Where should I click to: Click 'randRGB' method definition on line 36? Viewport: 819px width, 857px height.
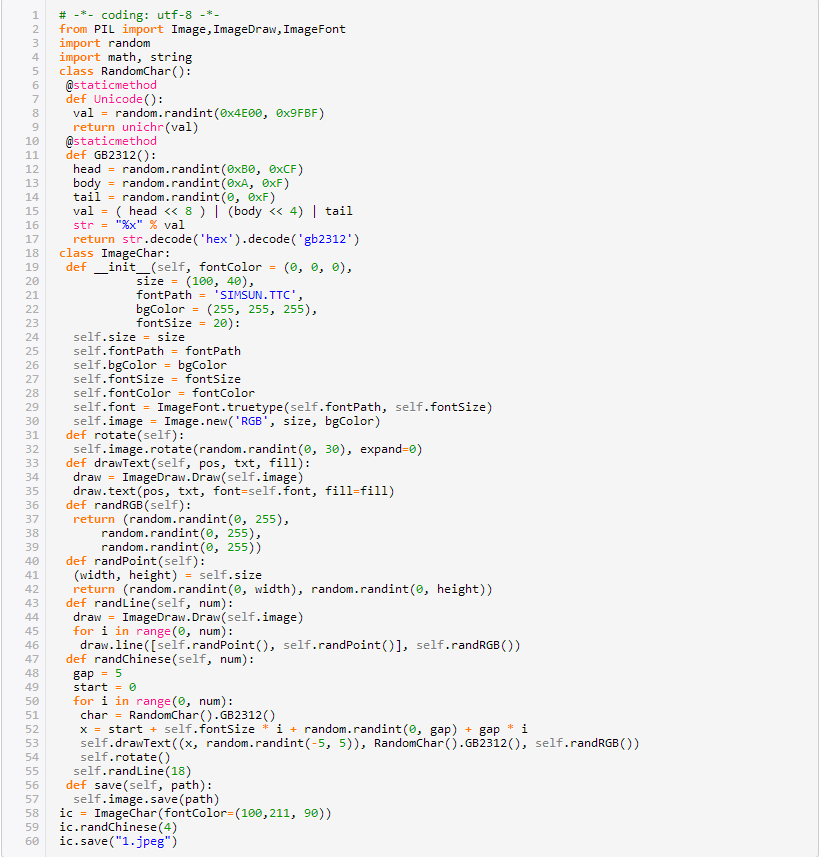point(118,504)
